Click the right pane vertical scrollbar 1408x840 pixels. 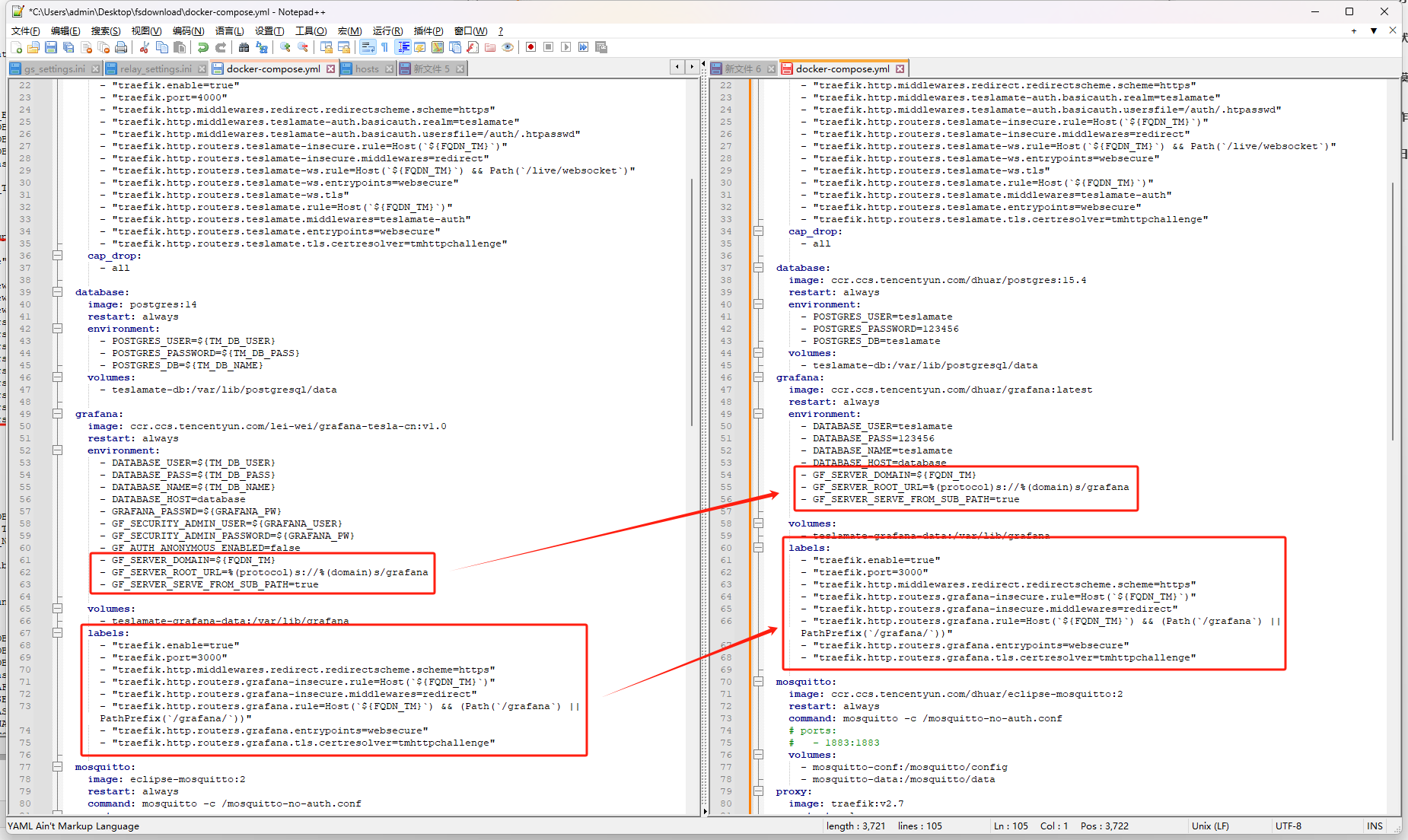[1393, 310]
